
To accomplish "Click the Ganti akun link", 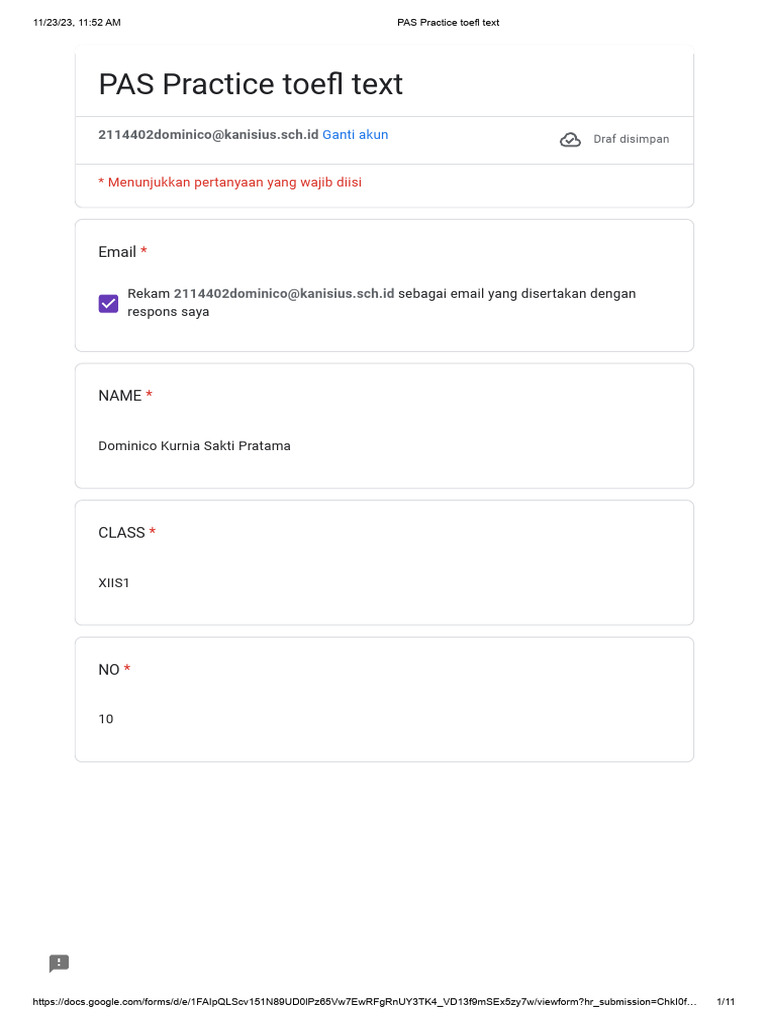I will (x=355, y=134).
